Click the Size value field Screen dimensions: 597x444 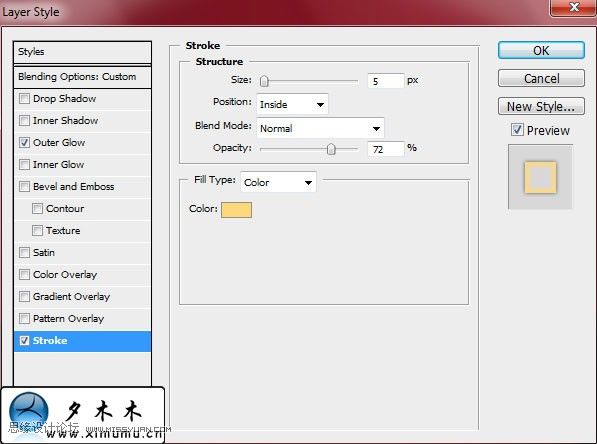(x=385, y=81)
